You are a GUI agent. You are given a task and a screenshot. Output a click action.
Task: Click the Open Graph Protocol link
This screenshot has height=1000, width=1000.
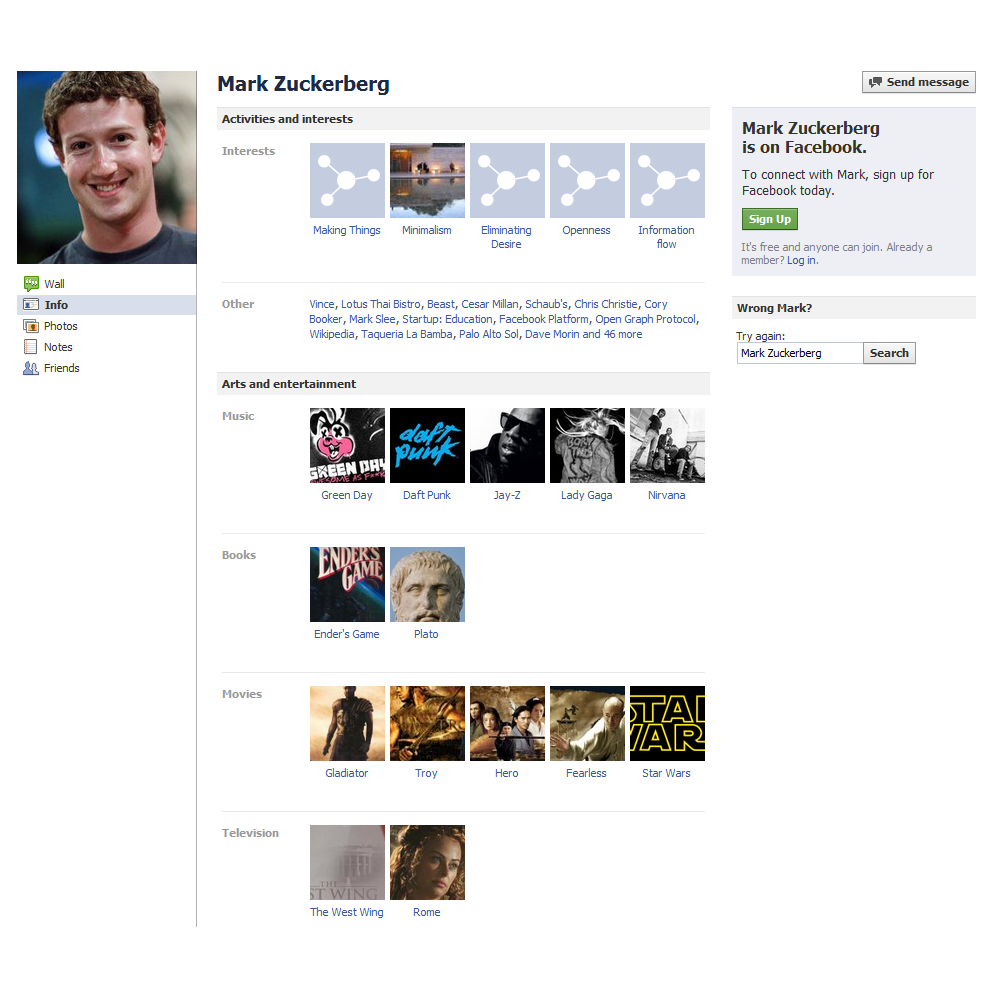[x=645, y=319]
